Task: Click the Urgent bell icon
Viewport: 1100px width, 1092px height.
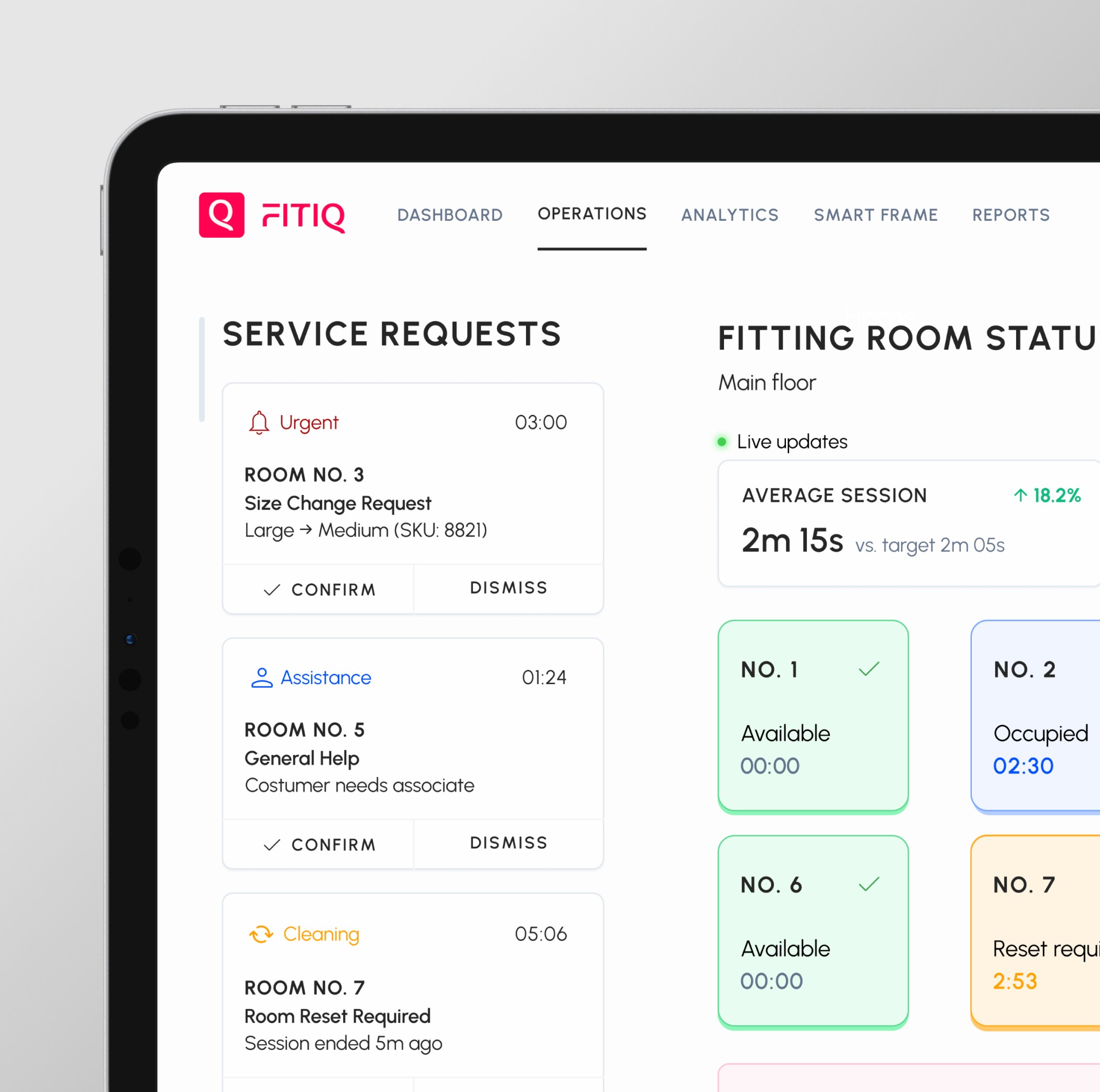Action: click(259, 423)
